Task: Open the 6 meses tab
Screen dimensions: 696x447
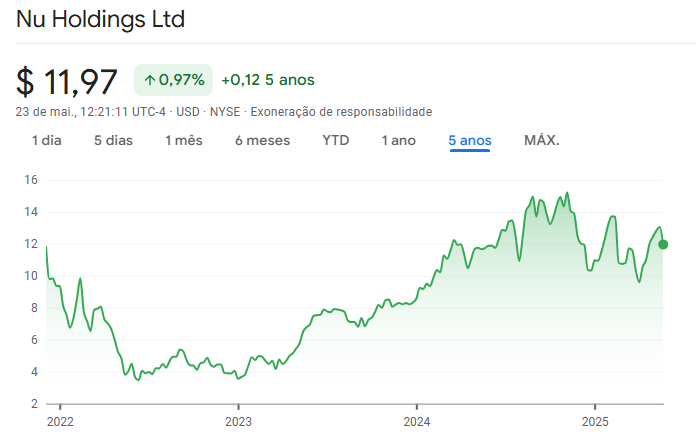Action: (x=262, y=140)
